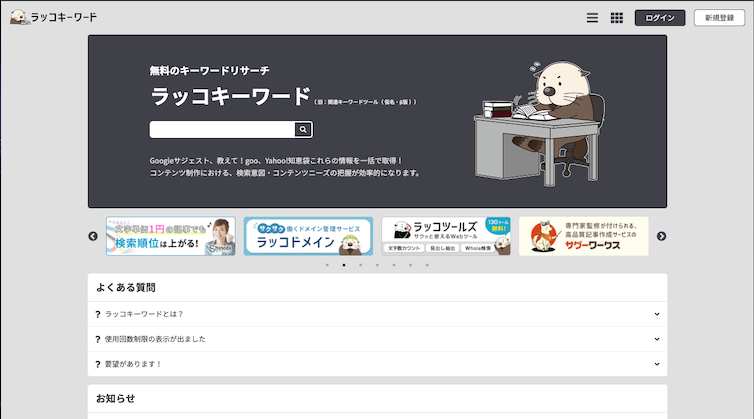Click the 新規登録 button
Image resolution: width=754 pixels, height=419 pixels.
click(719, 18)
